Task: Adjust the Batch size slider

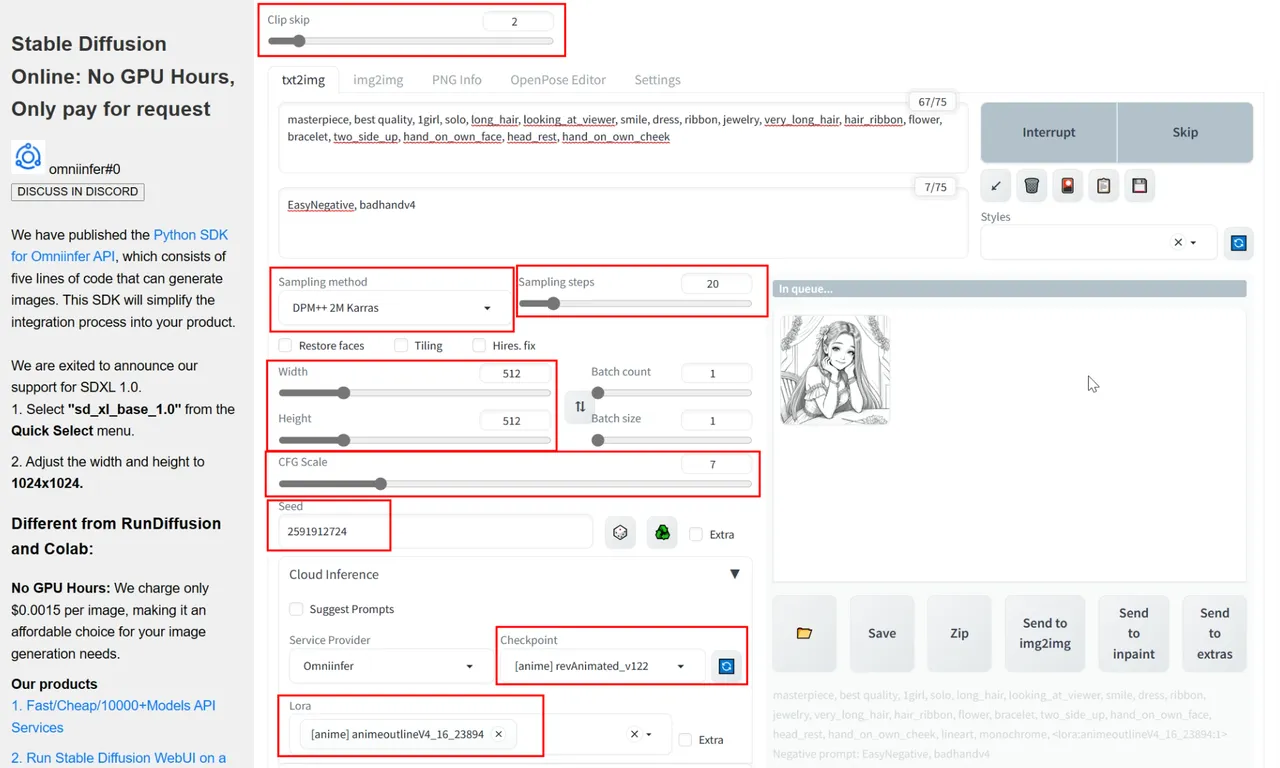Action: click(x=671, y=440)
